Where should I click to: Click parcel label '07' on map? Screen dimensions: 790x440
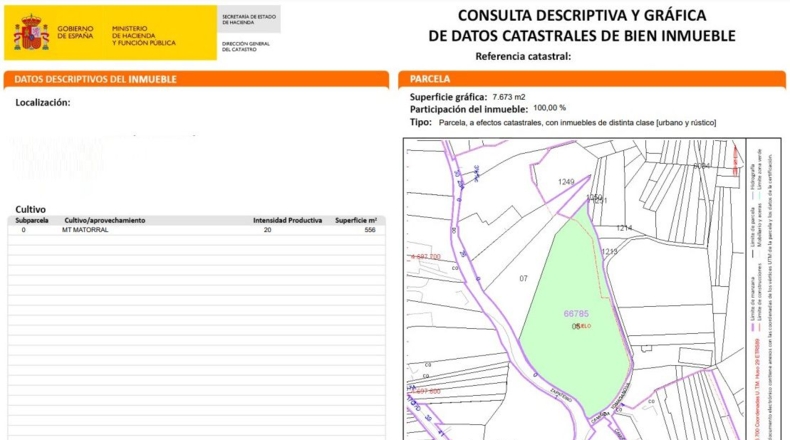(x=523, y=278)
